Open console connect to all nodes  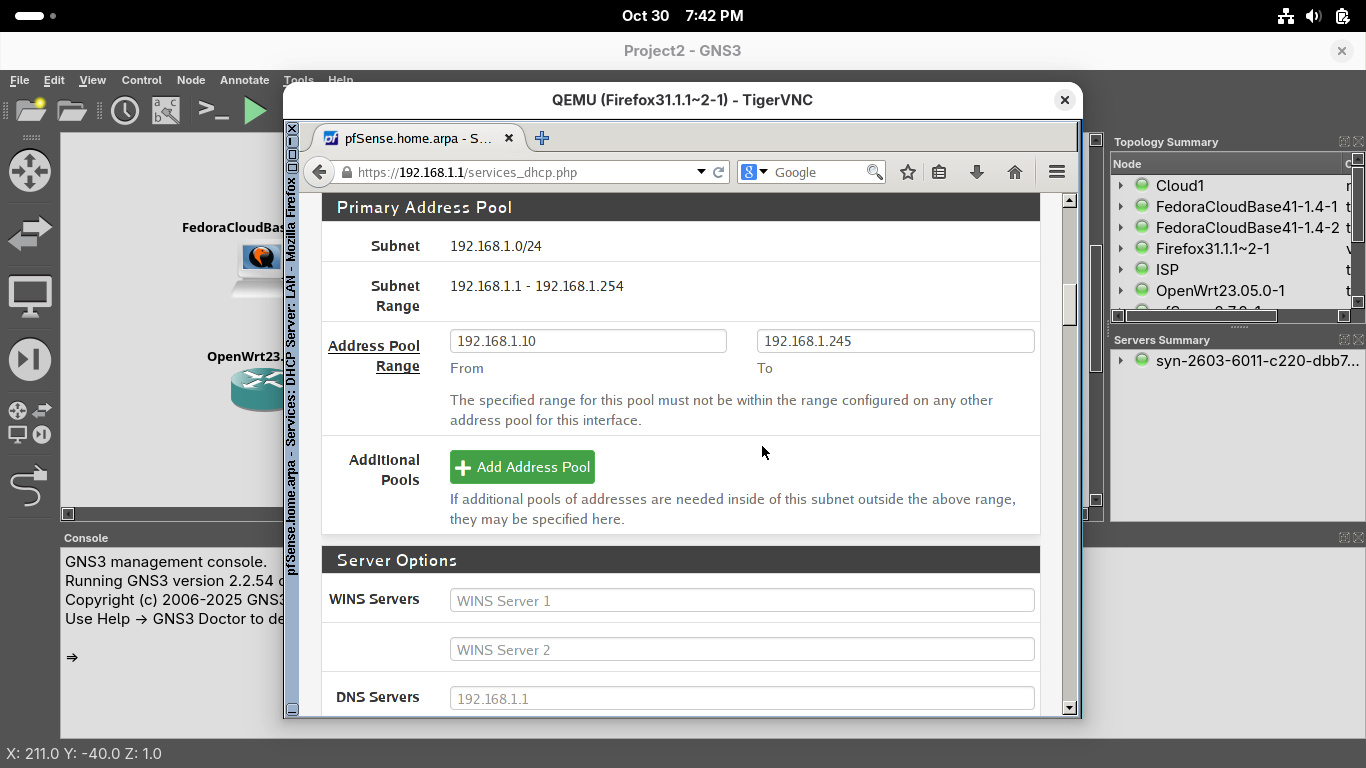point(213,110)
